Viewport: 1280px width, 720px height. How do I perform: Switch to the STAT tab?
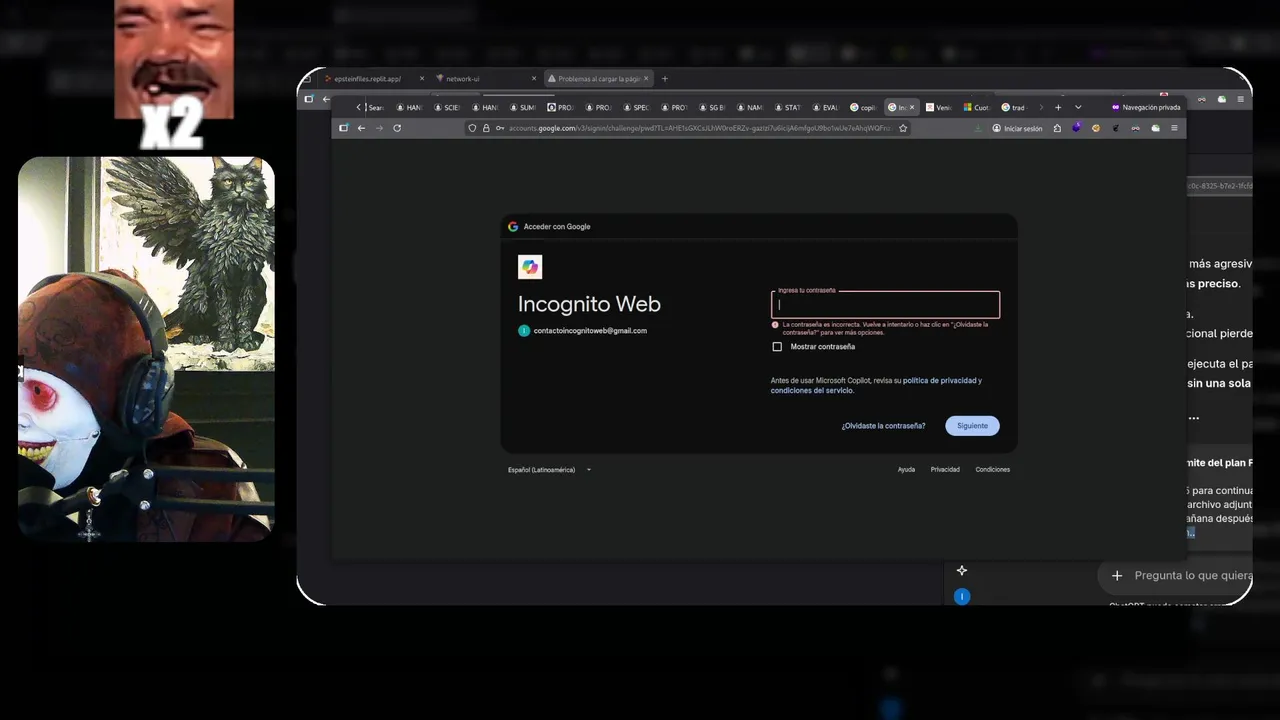click(x=788, y=107)
